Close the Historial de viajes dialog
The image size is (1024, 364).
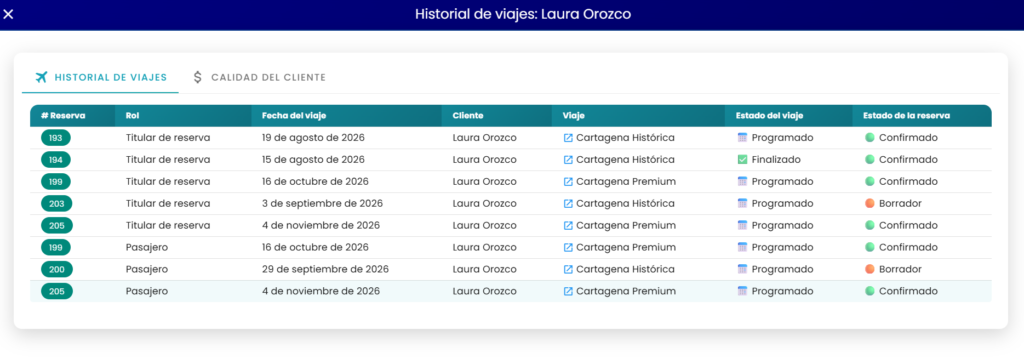[8, 14]
